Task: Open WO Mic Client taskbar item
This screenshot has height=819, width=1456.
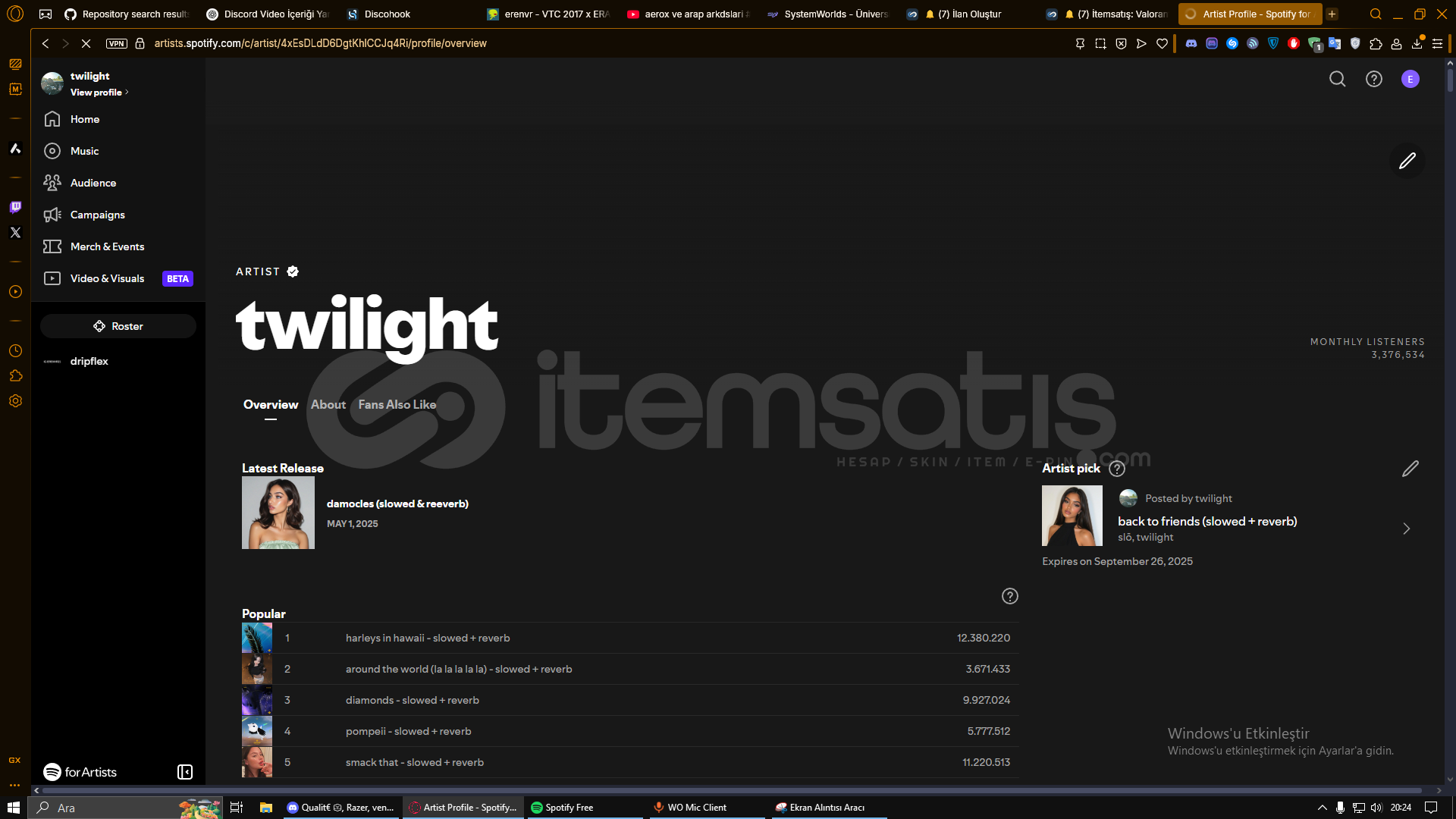Action: 706,808
